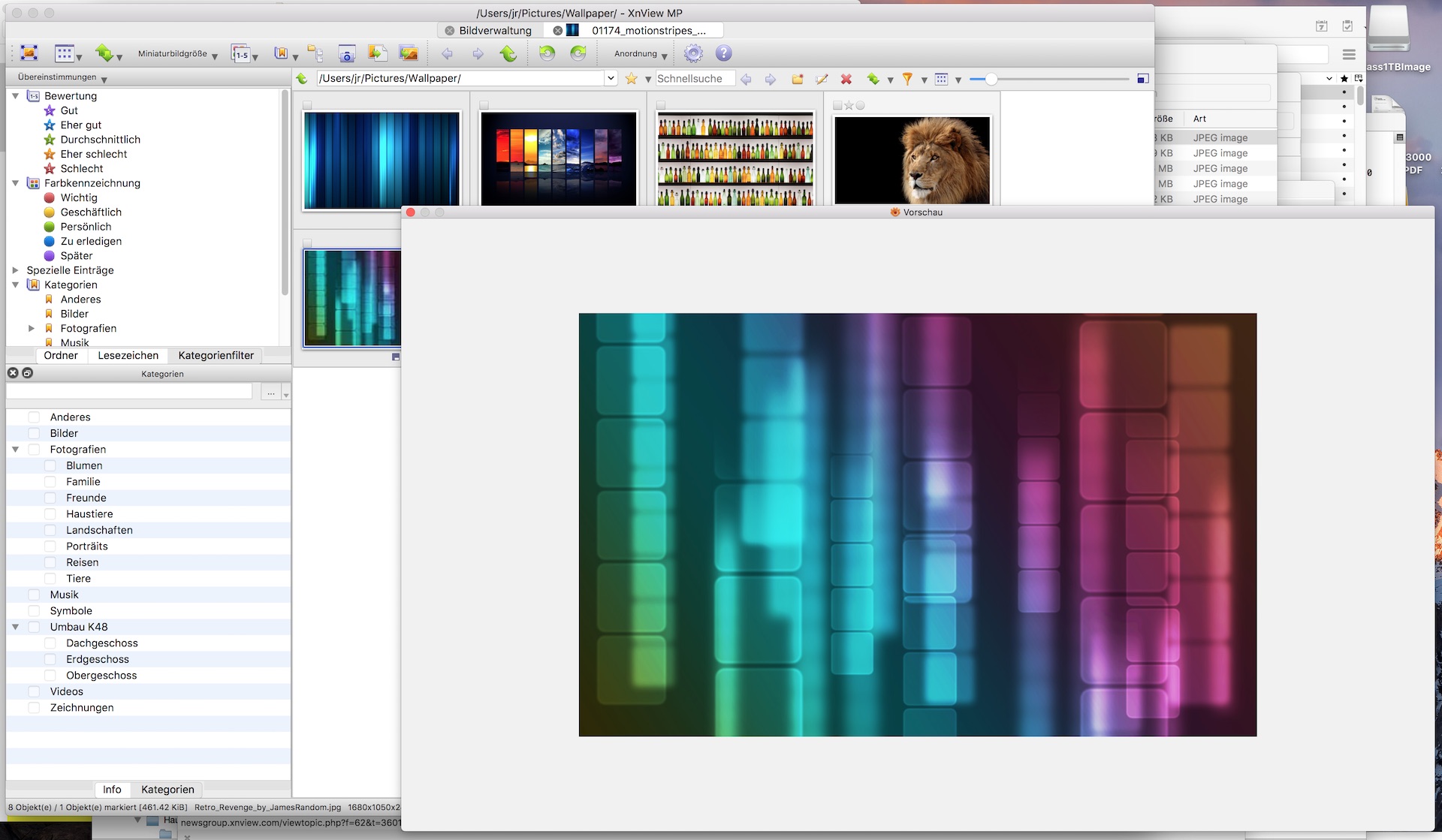1442x840 pixels.
Task: Select the Wichtig color label
Action: (x=78, y=197)
